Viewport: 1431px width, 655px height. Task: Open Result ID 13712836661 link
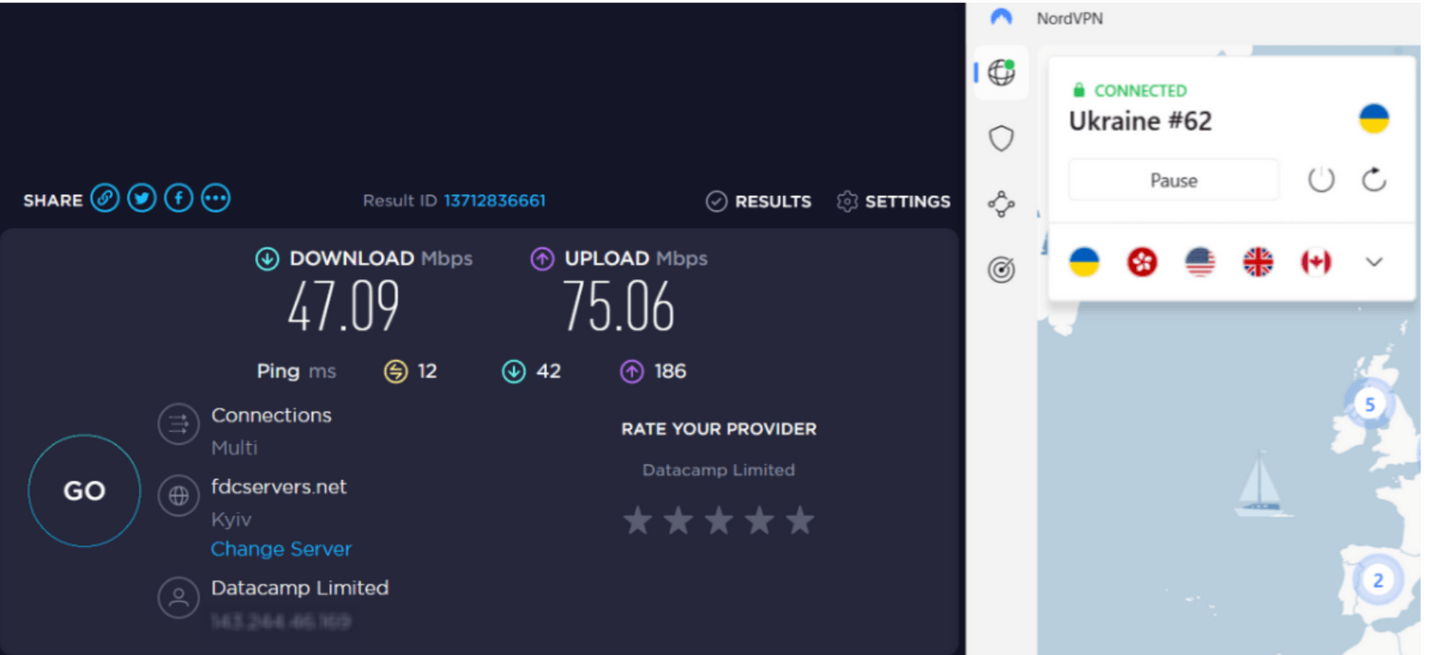495,201
